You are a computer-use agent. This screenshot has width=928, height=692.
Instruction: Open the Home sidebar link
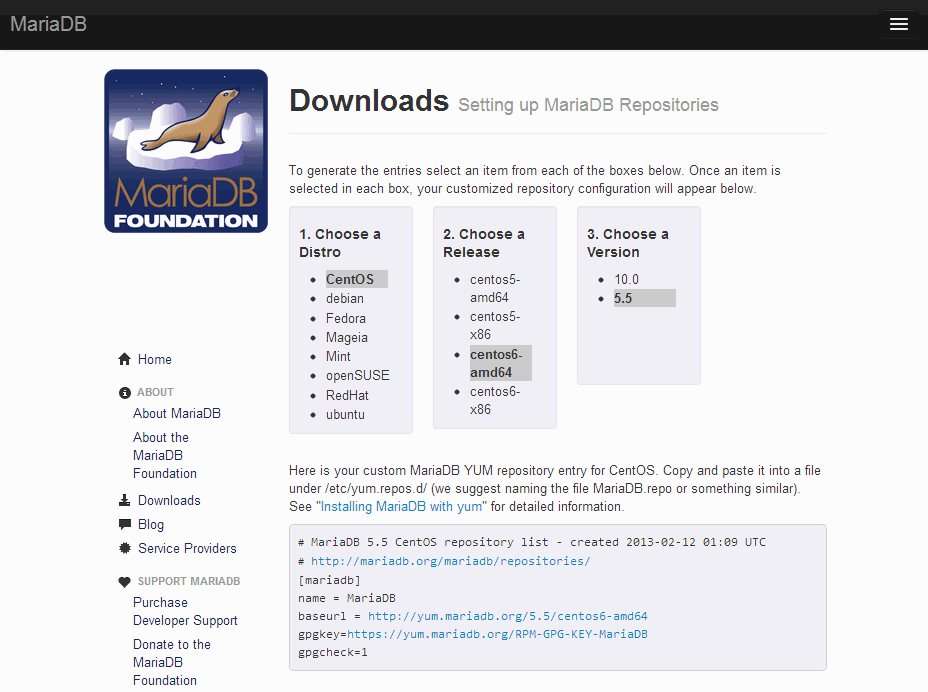[154, 359]
